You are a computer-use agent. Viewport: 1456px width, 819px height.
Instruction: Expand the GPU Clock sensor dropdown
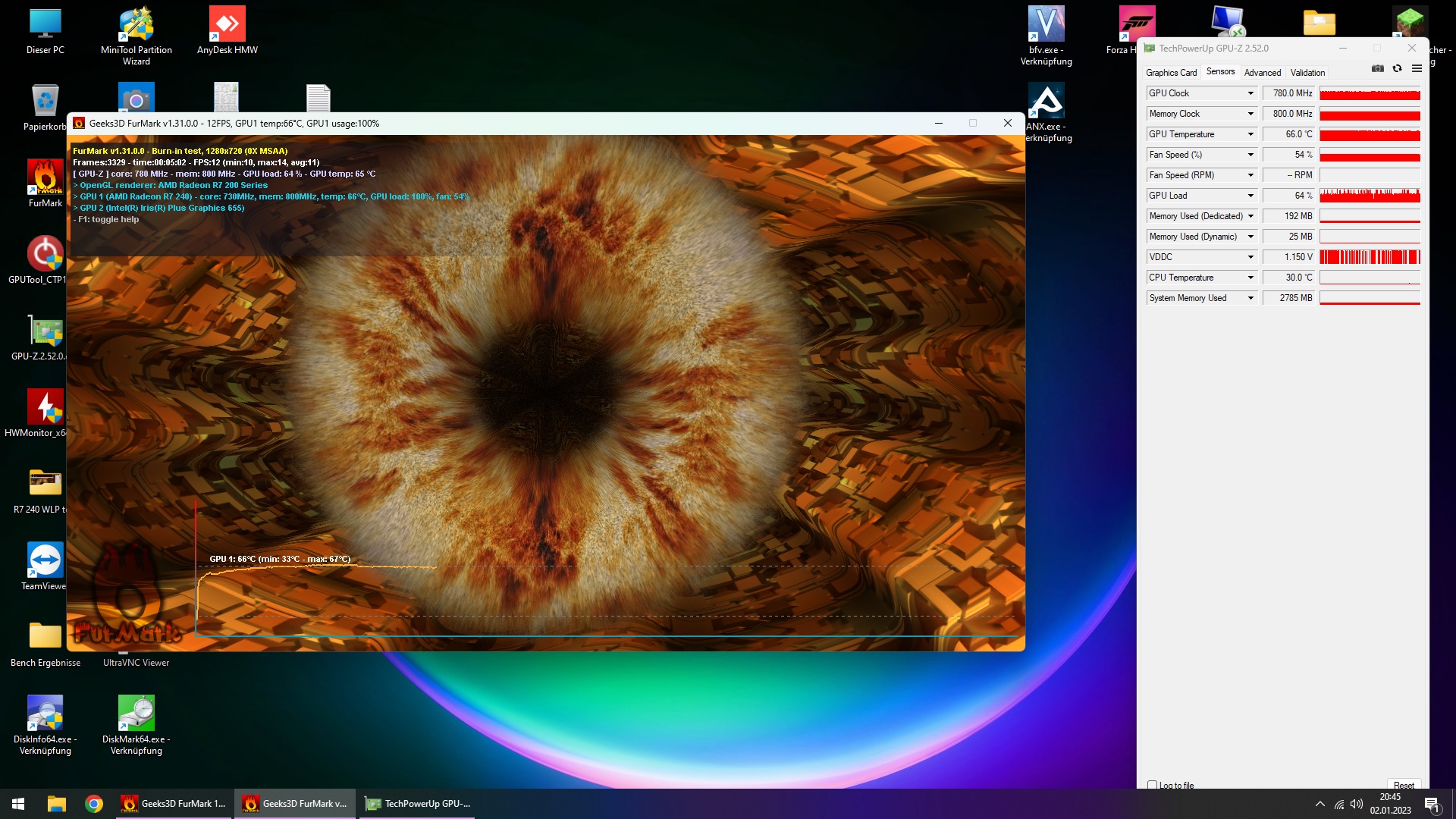point(1250,93)
